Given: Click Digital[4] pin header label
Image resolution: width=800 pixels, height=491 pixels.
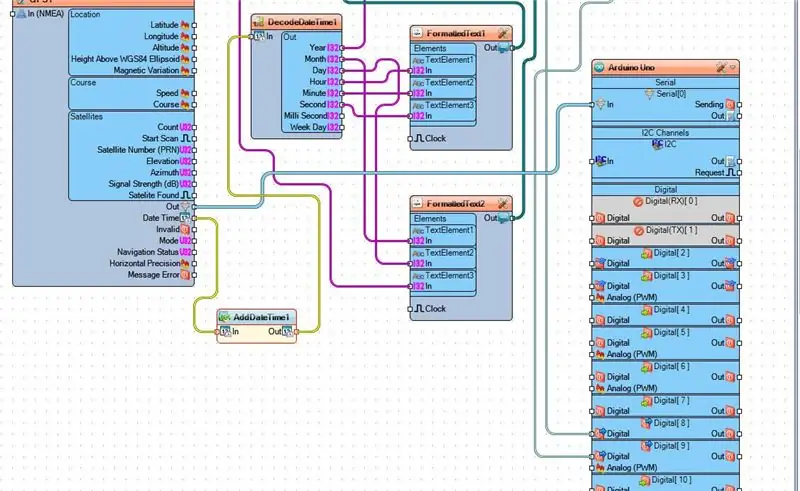Looking at the screenshot, I should [671, 310].
